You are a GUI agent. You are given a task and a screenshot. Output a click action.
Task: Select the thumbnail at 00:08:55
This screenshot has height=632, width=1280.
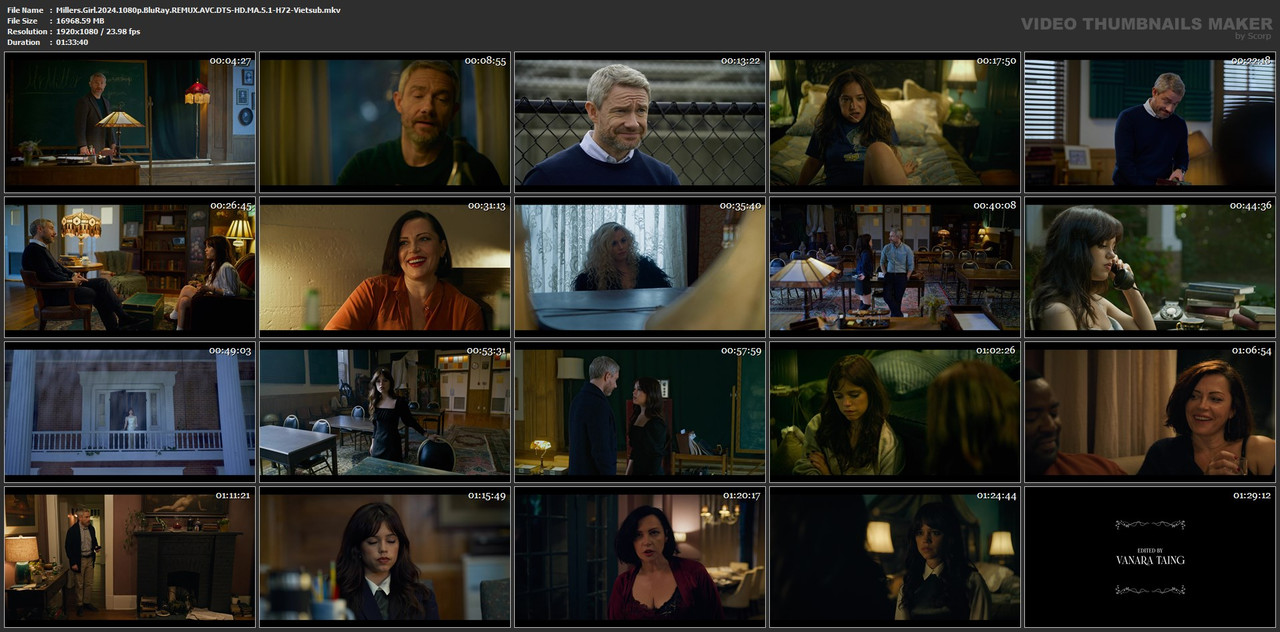click(x=385, y=121)
